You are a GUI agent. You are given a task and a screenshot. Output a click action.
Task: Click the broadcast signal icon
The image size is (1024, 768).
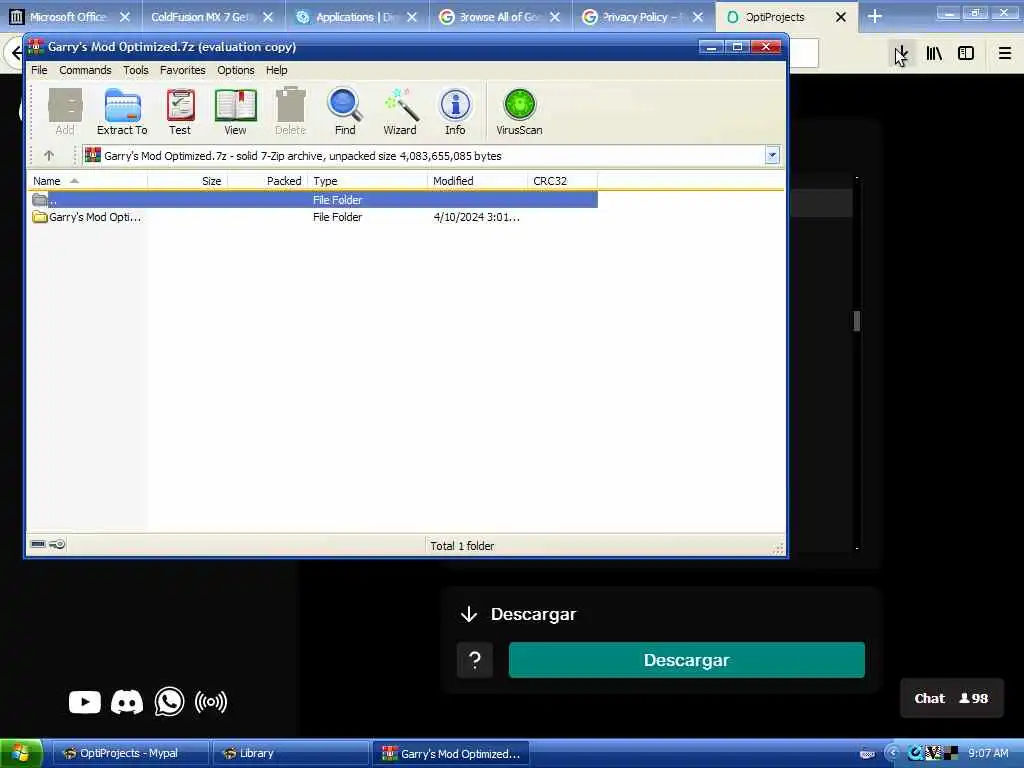click(211, 702)
